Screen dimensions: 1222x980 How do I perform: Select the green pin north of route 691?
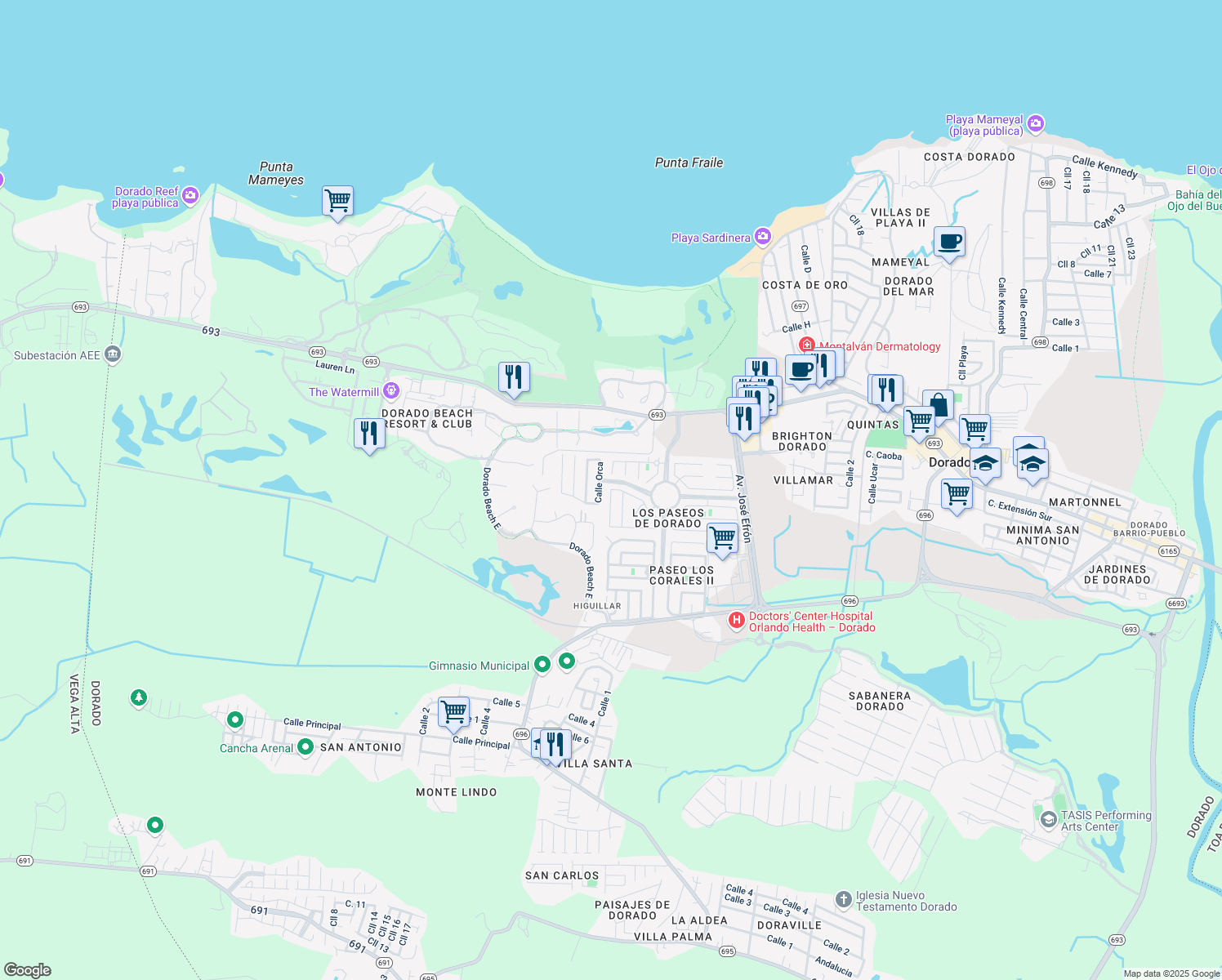click(155, 826)
